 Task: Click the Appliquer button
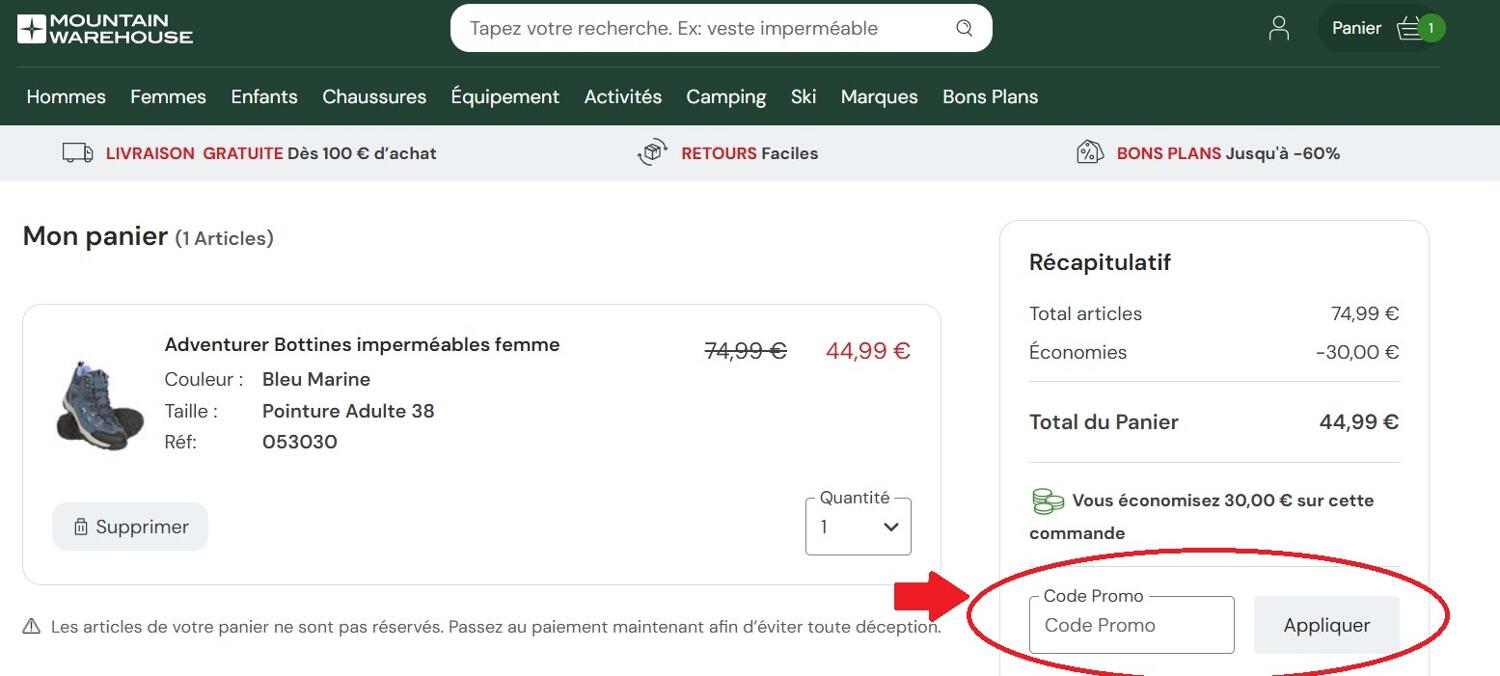pyautogui.click(x=1326, y=624)
